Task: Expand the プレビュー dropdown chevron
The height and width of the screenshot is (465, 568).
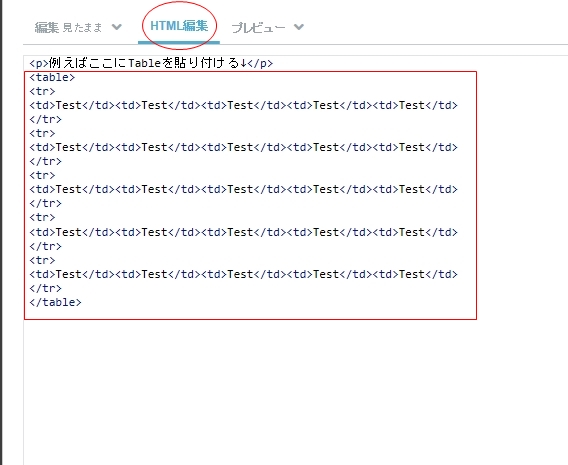Action: (x=298, y=27)
